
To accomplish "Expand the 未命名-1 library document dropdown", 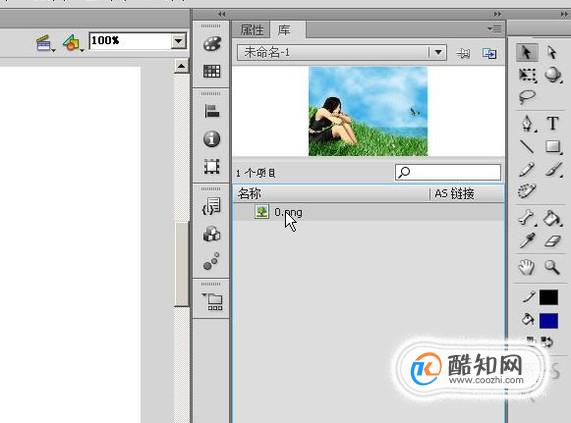I will tap(438, 53).
